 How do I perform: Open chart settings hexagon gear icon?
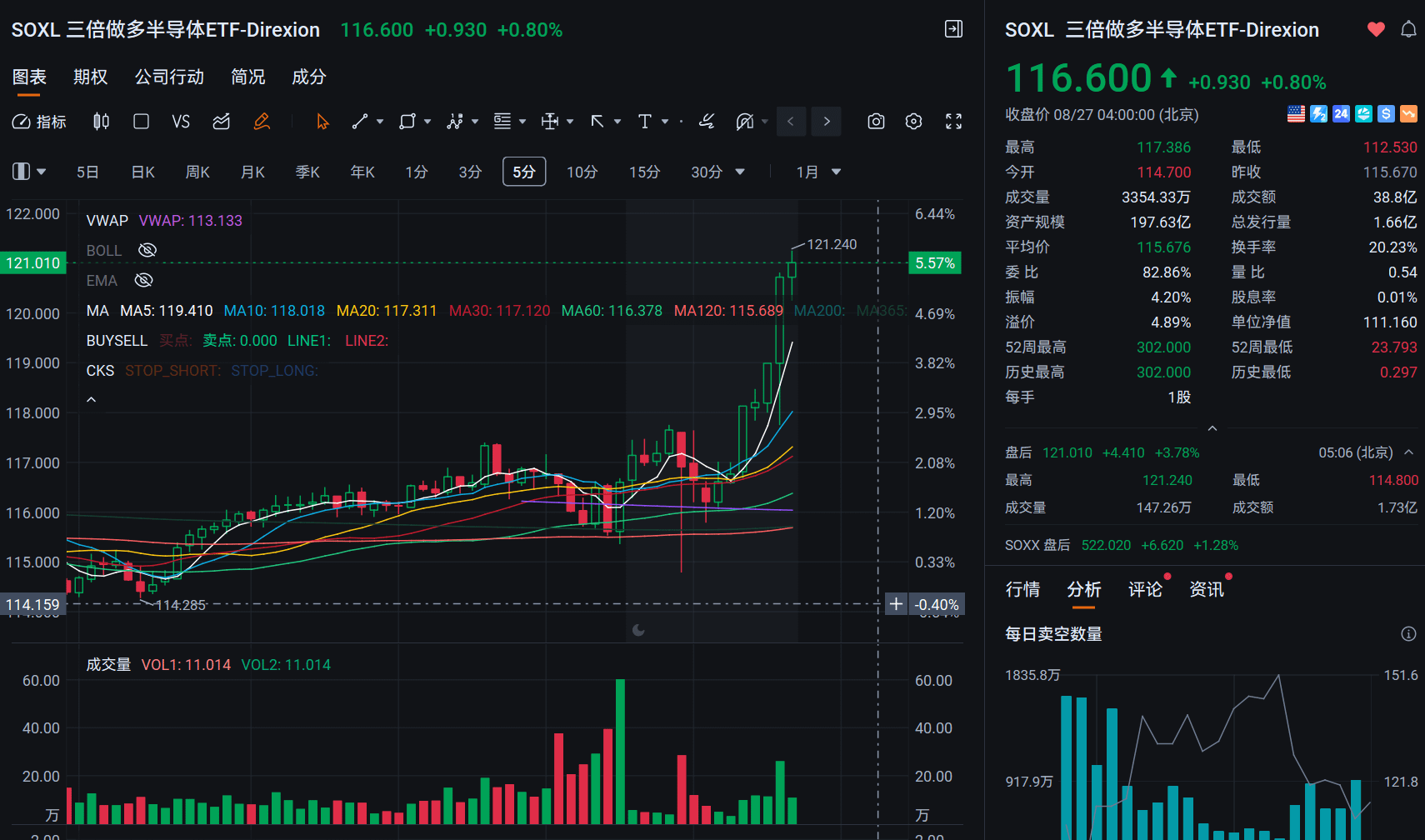point(914,122)
